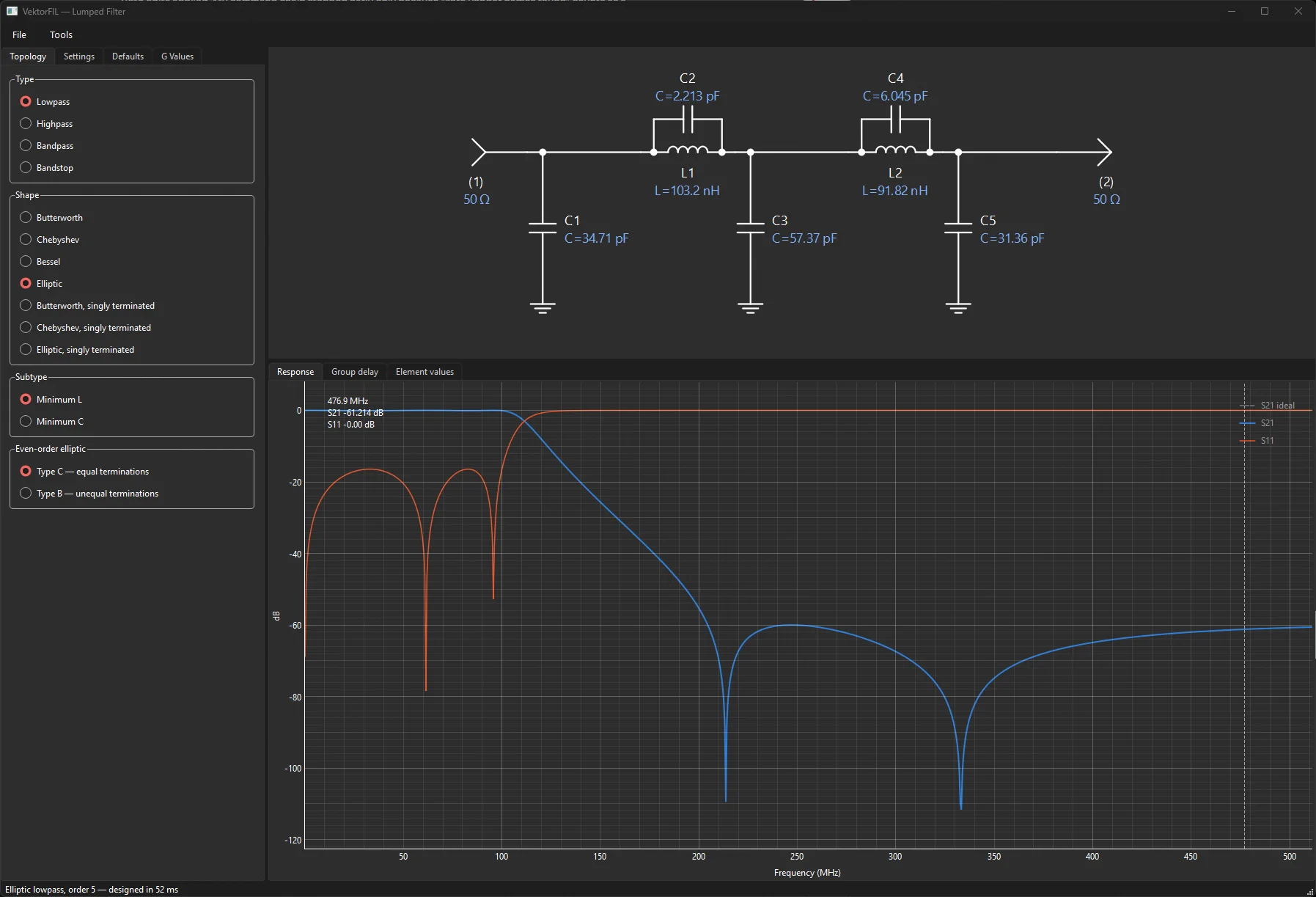
Task: Select the Highpass filter type
Action: (x=47, y=124)
